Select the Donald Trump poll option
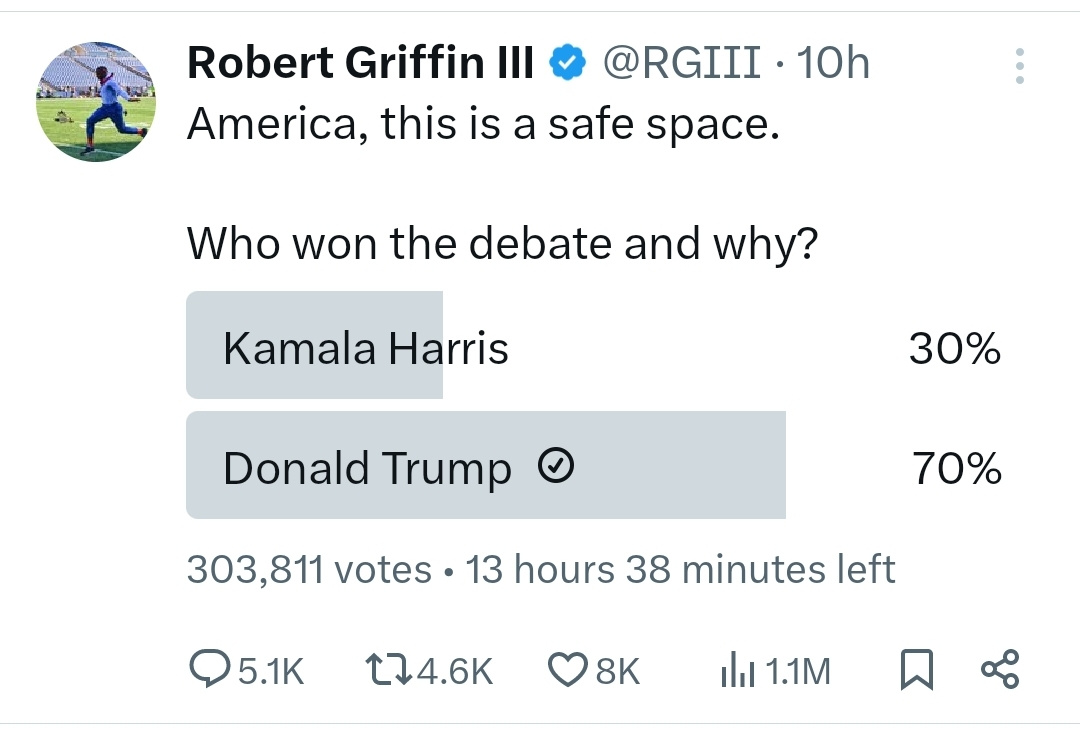The height and width of the screenshot is (749, 1080). click(x=367, y=468)
